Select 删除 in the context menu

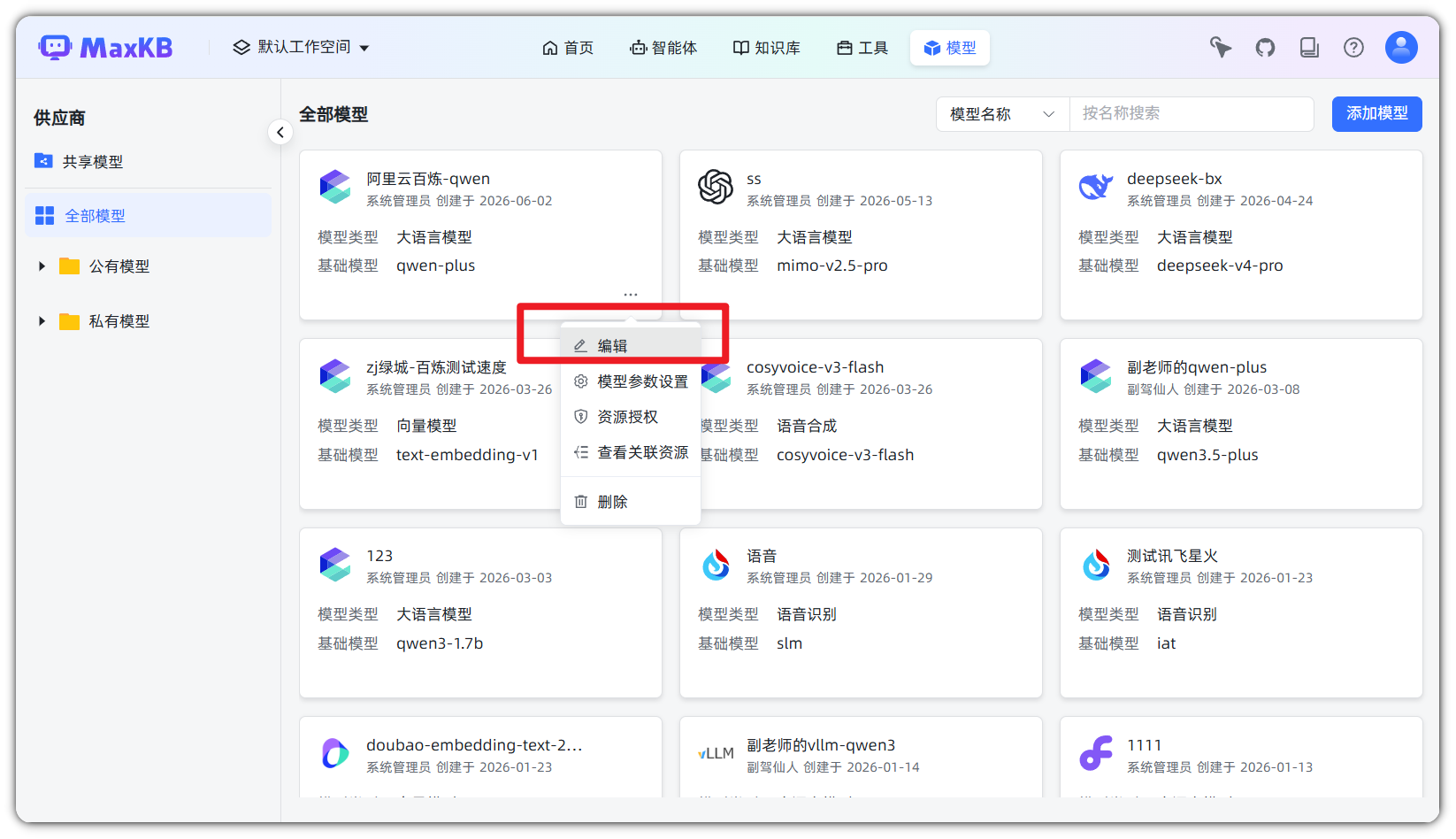click(x=631, y=502)
